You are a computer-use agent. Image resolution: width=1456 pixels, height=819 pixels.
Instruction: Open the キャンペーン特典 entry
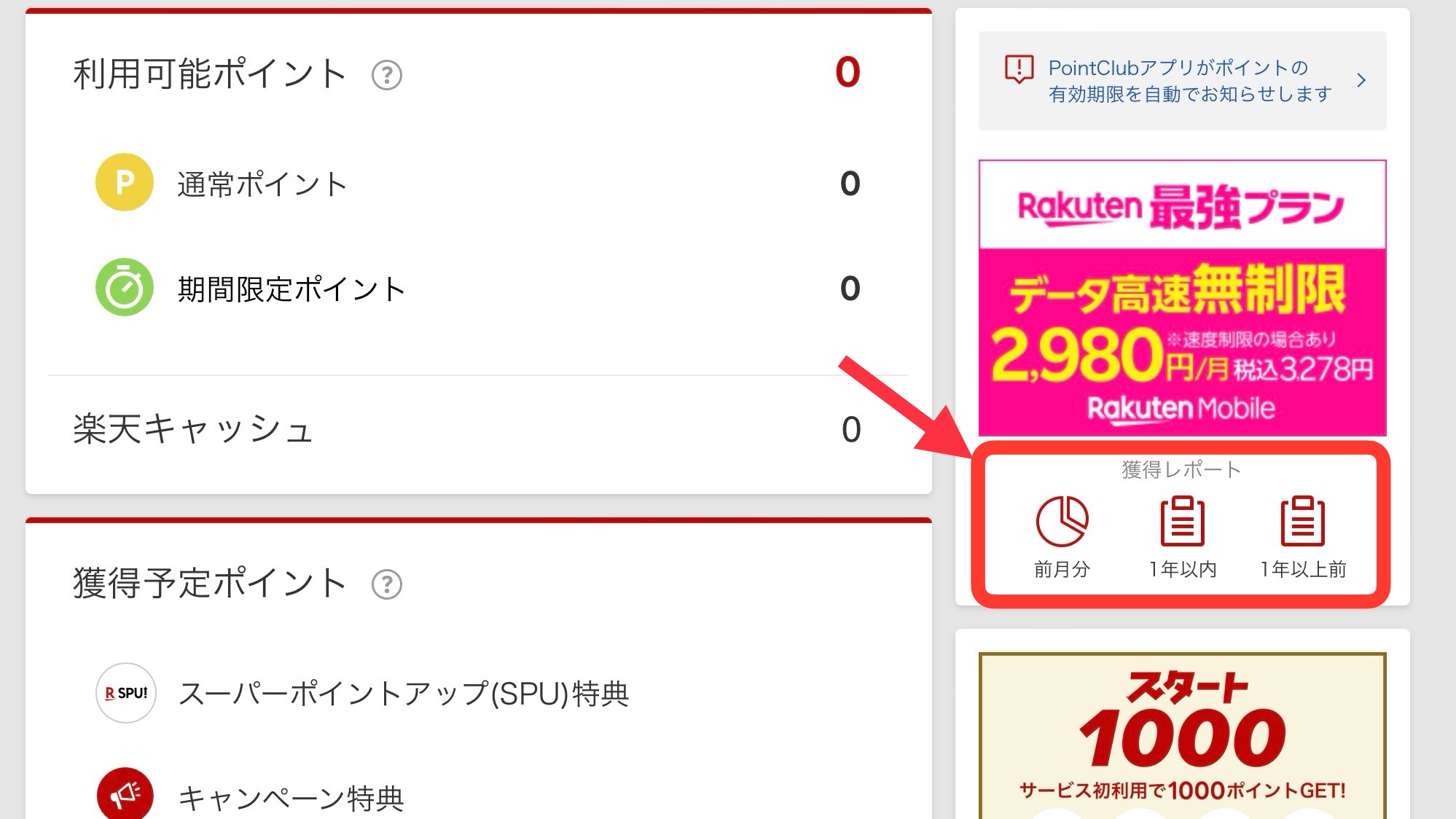[x=291, y=798]
